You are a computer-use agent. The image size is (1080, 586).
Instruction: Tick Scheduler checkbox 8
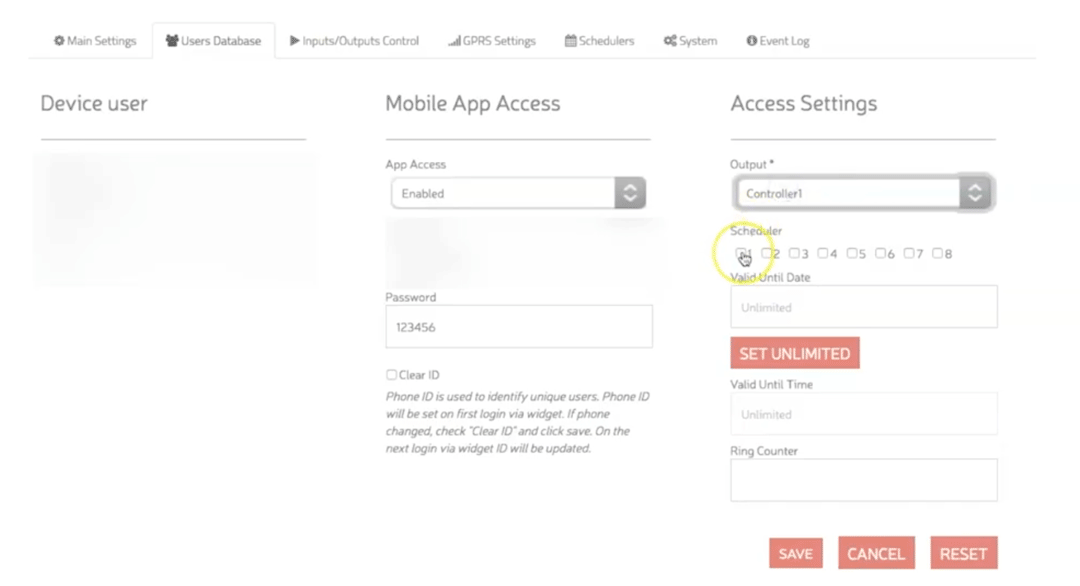[x=937, y=254]
